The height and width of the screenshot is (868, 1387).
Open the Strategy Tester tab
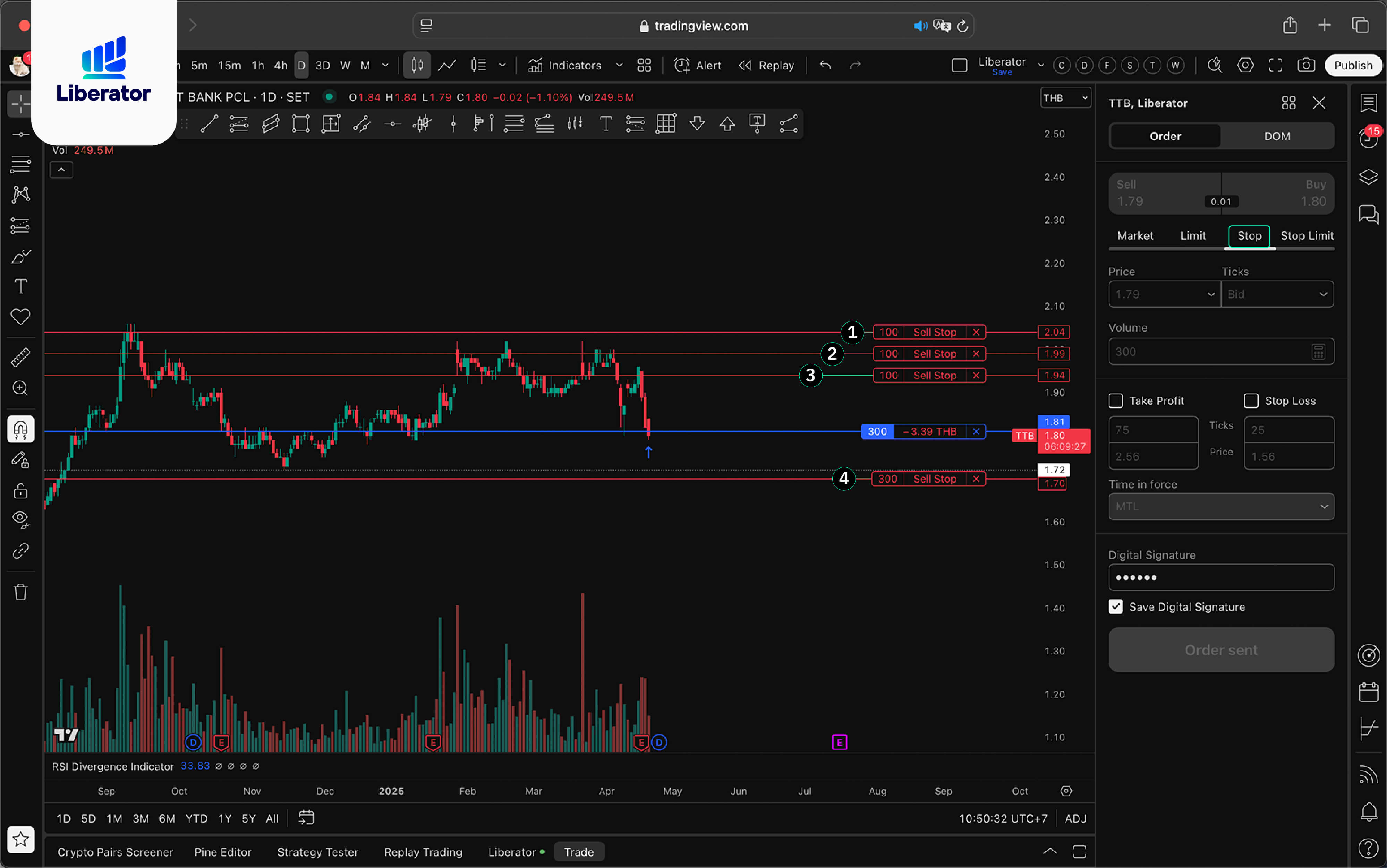pyautogui.click(x=317, y=852)
